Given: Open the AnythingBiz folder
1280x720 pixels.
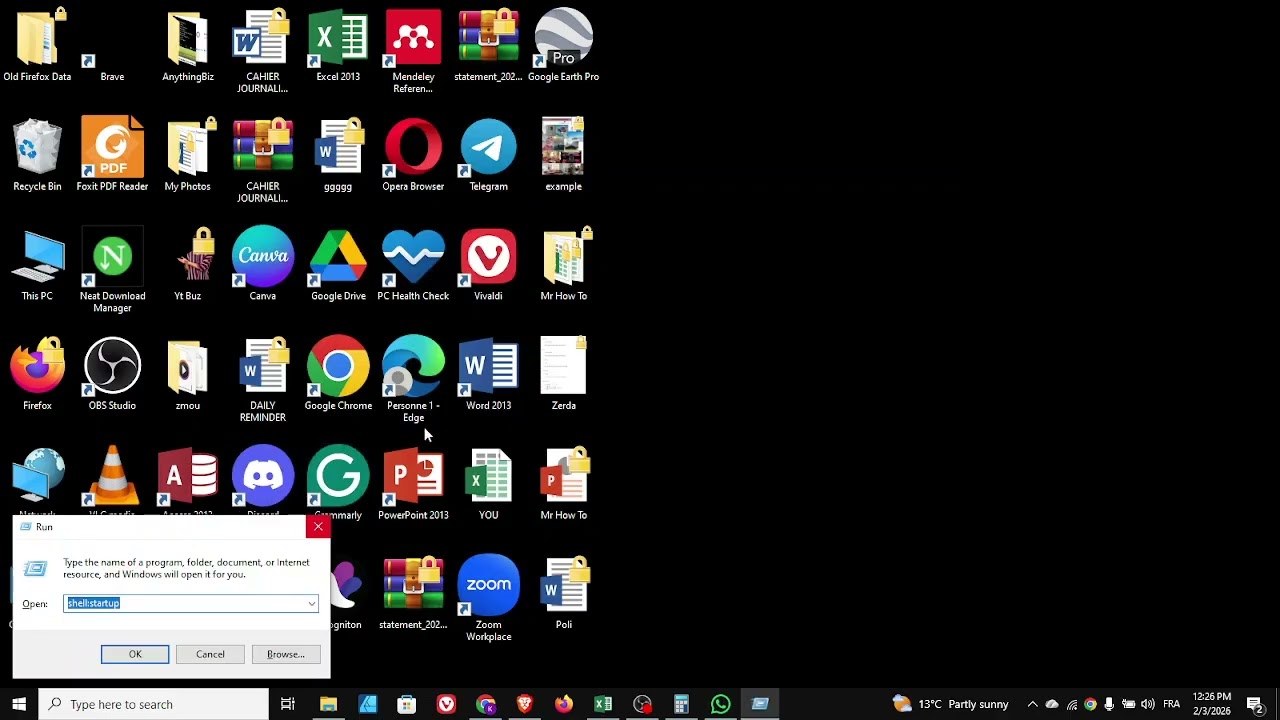Looking at the screenshot, I should 188,48.
